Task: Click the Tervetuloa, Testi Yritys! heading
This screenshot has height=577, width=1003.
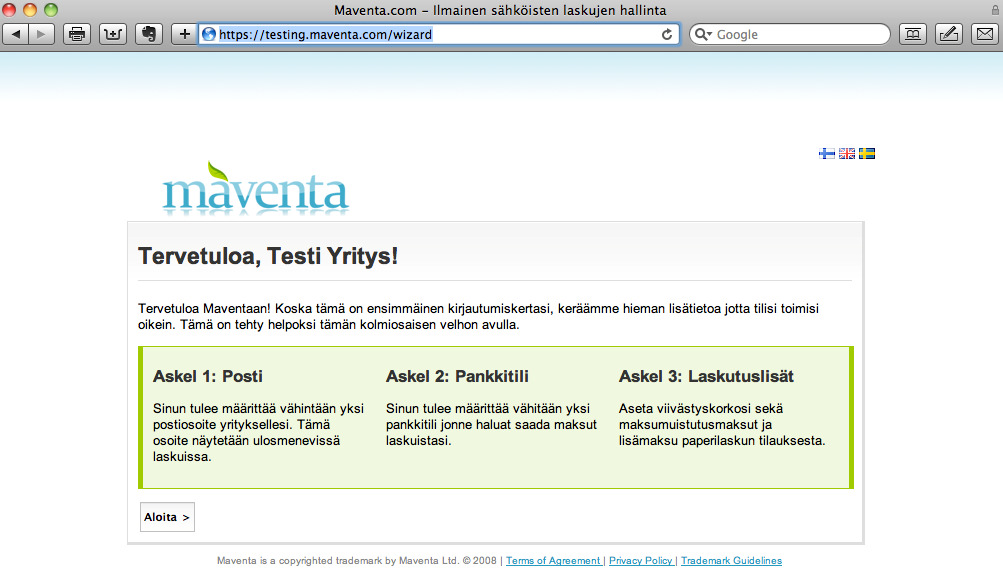Action: (x=268, y=256)
